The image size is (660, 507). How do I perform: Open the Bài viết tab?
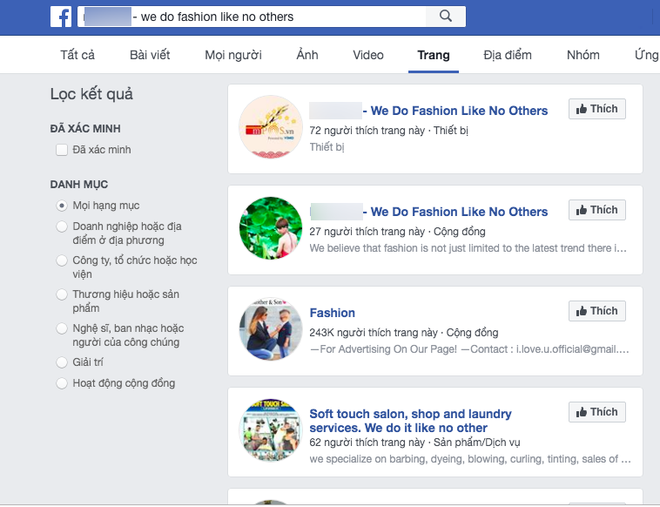(150, 55)
